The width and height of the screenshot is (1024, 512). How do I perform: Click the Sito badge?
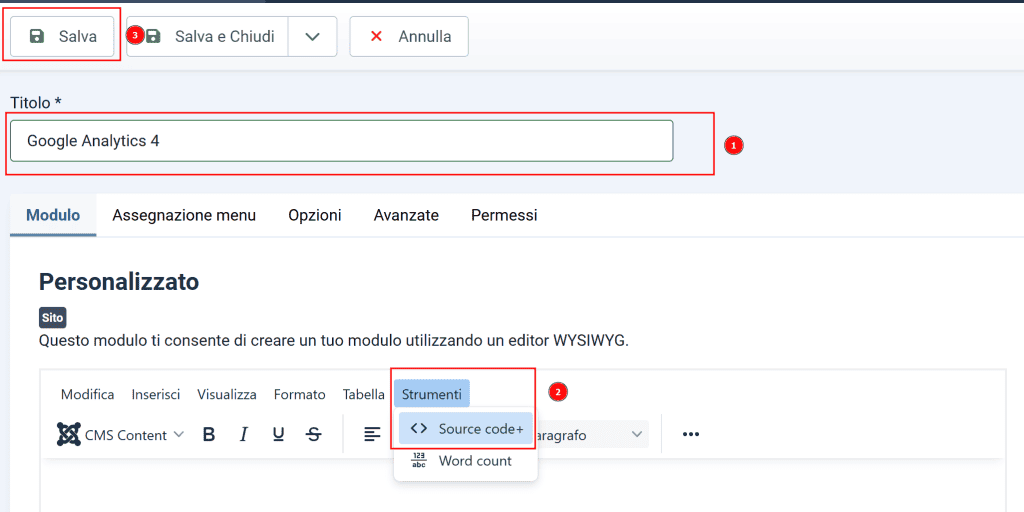[53, 318]
